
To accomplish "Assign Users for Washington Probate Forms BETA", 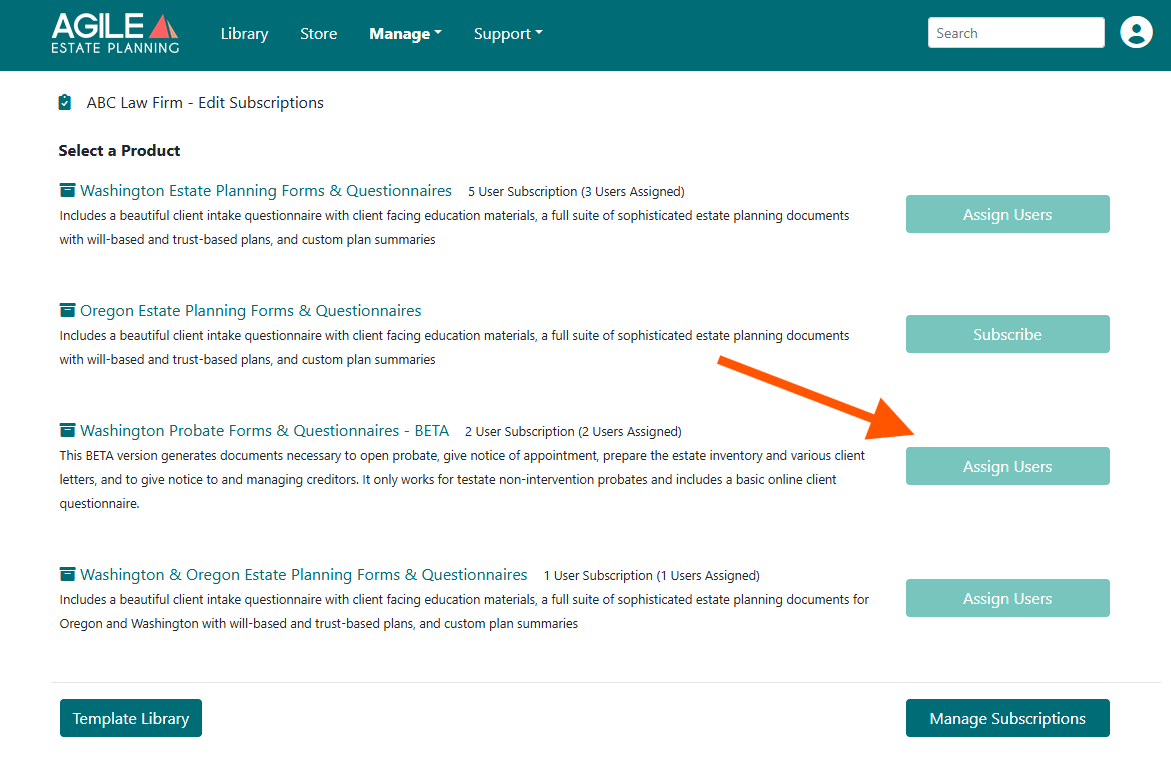I will (1007, 467).
